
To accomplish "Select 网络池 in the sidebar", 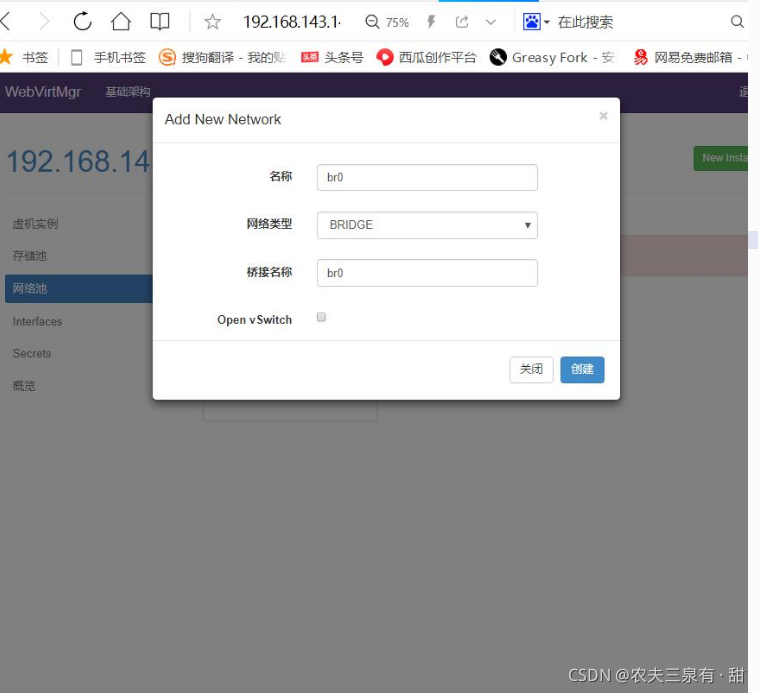I will pyautogui.click(x=79, y=289).
